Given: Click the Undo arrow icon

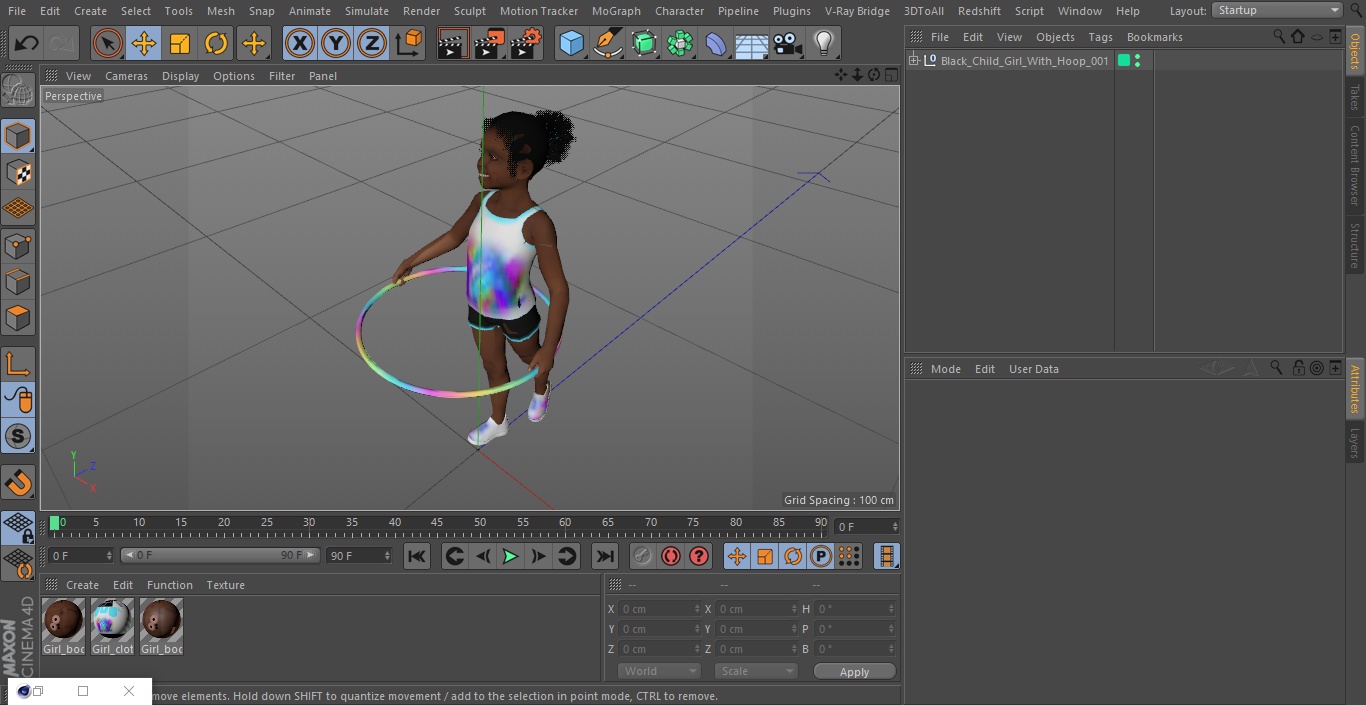Looking at the screenshot, I should pyautogui.click(x=27, y=44).
